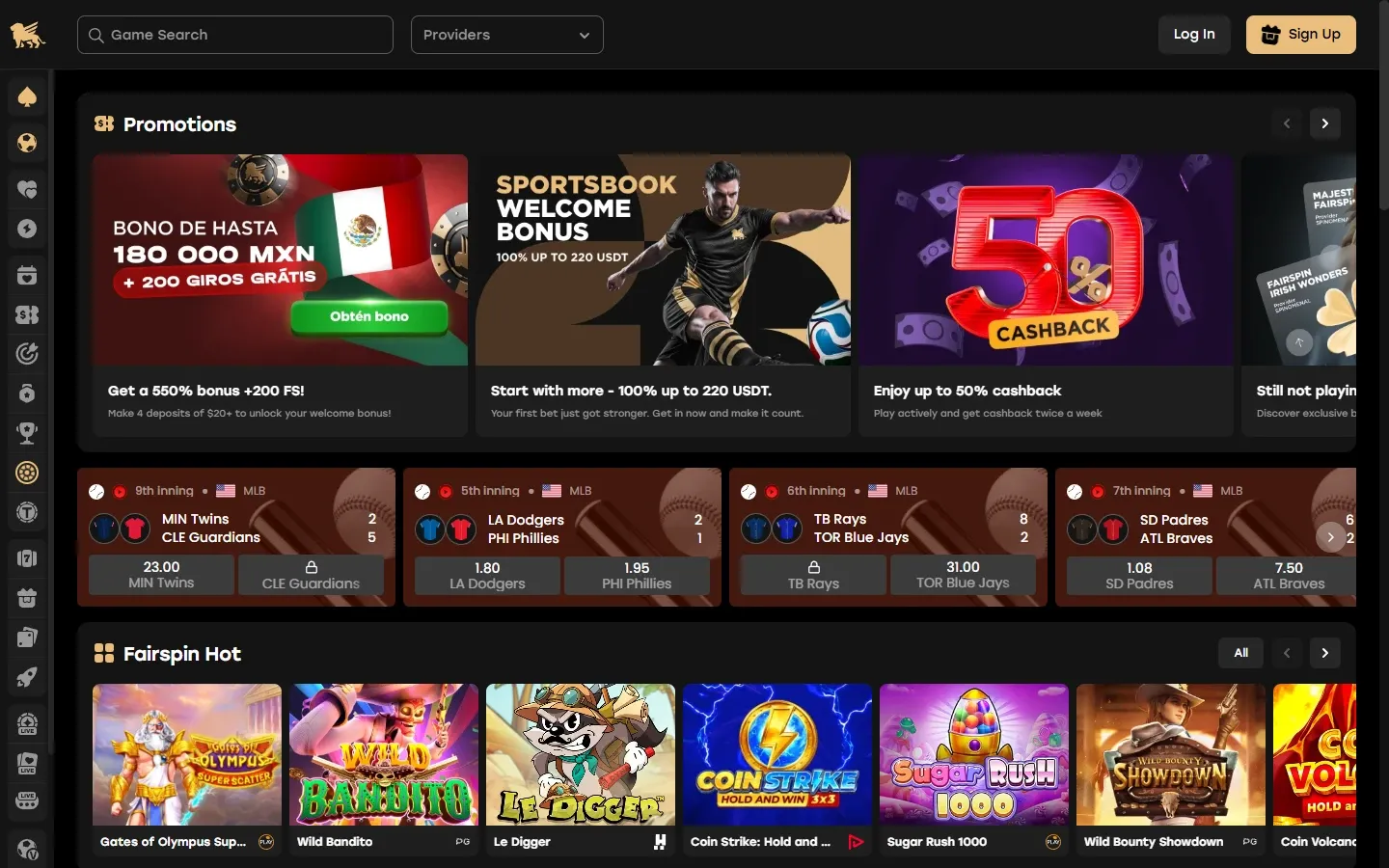Bet on PHI Phillies at 1.95

[637, 575]
